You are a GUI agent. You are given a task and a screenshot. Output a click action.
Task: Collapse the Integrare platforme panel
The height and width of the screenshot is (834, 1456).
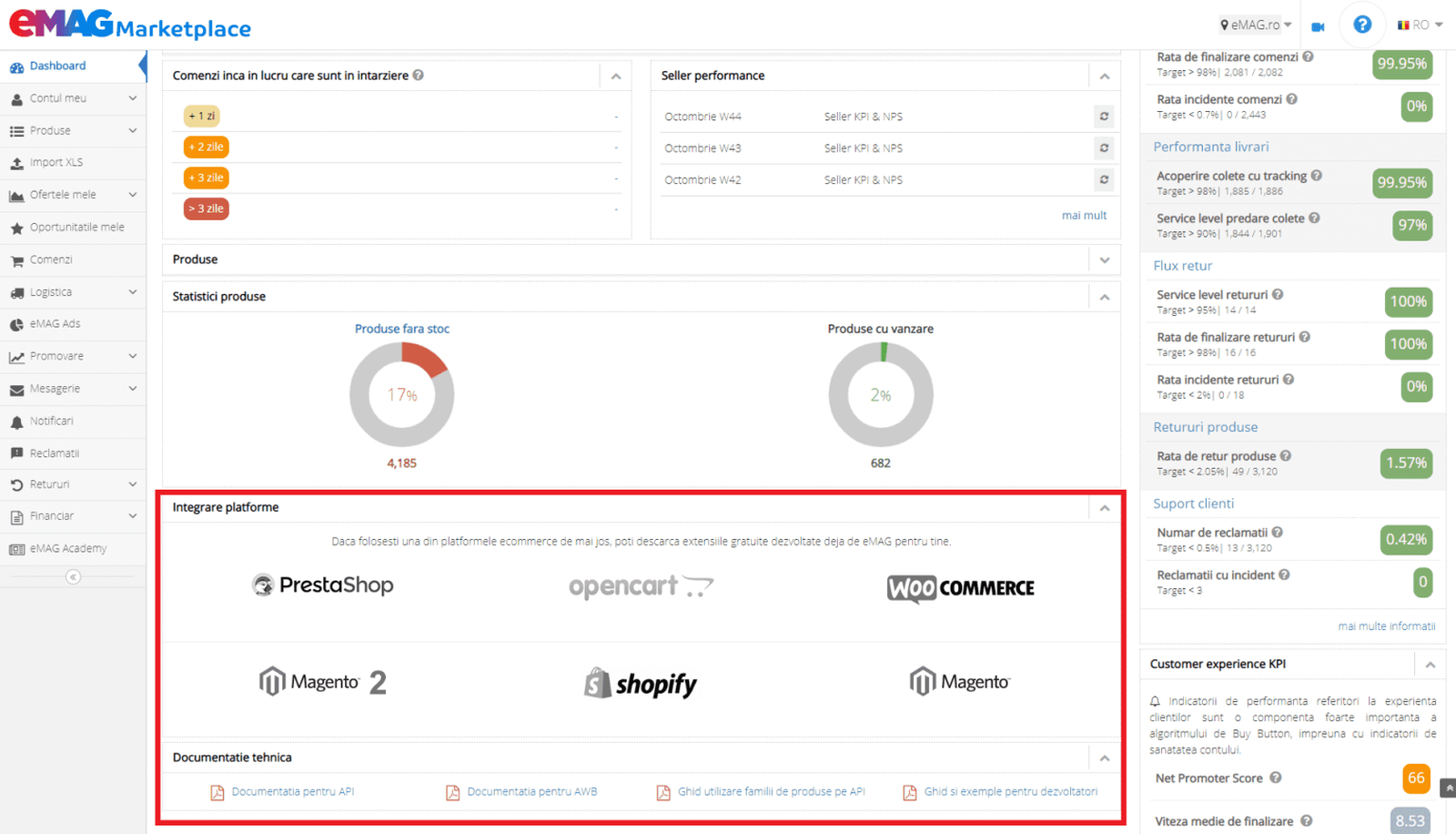pos(1104,508)
